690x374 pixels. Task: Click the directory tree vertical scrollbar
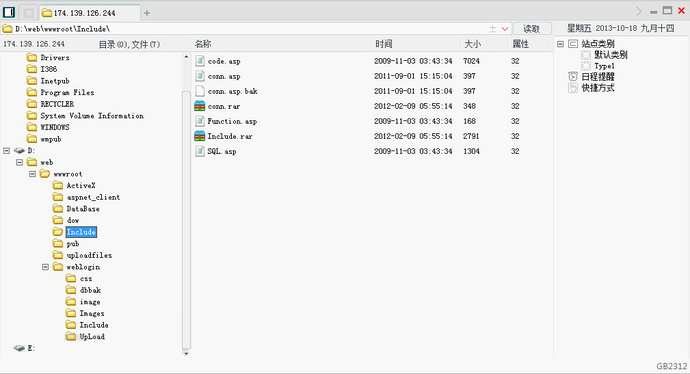[186, 220]
